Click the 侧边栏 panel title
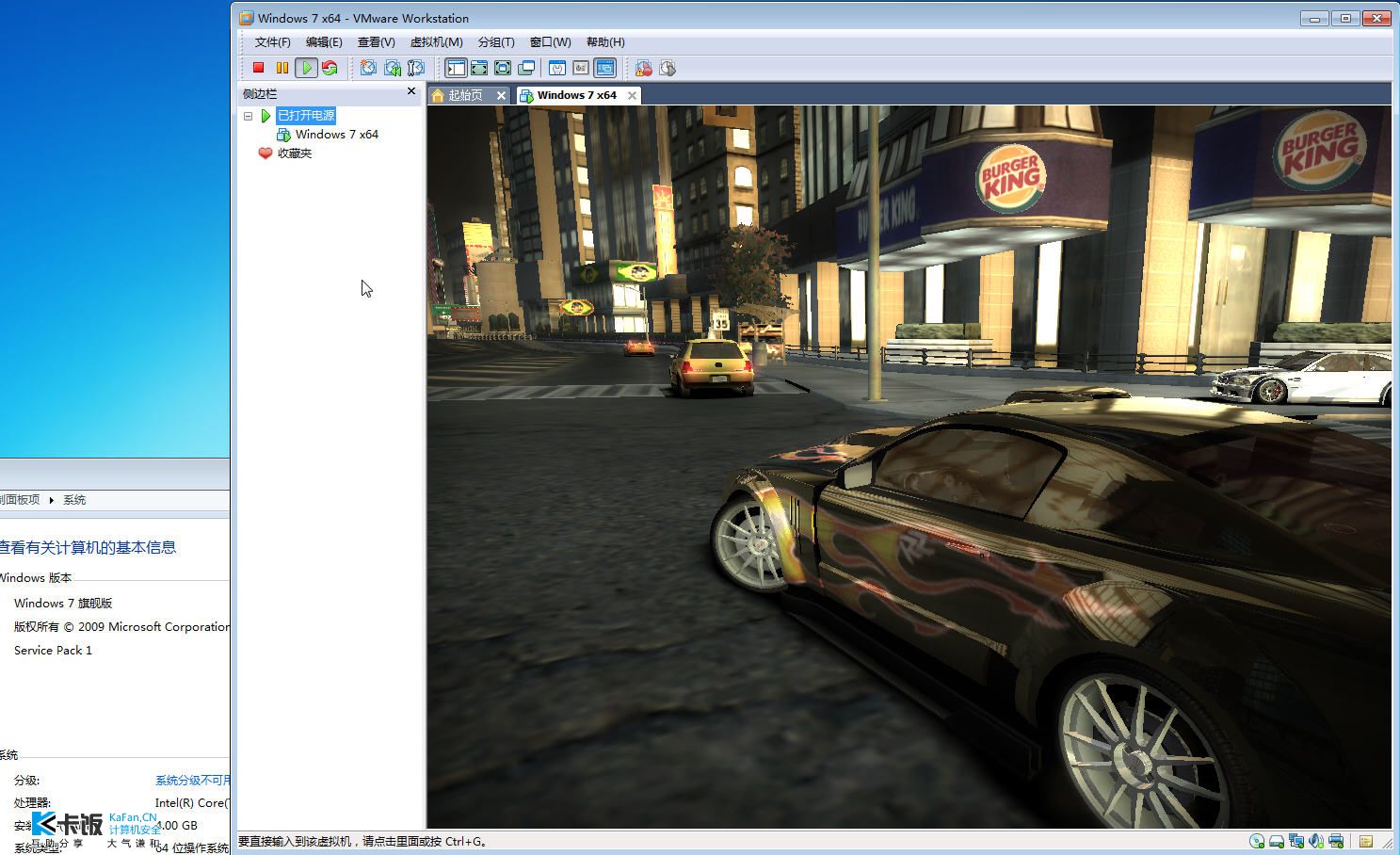The height and width of the screenshot is (855, 1400). [x=260, y=94]
